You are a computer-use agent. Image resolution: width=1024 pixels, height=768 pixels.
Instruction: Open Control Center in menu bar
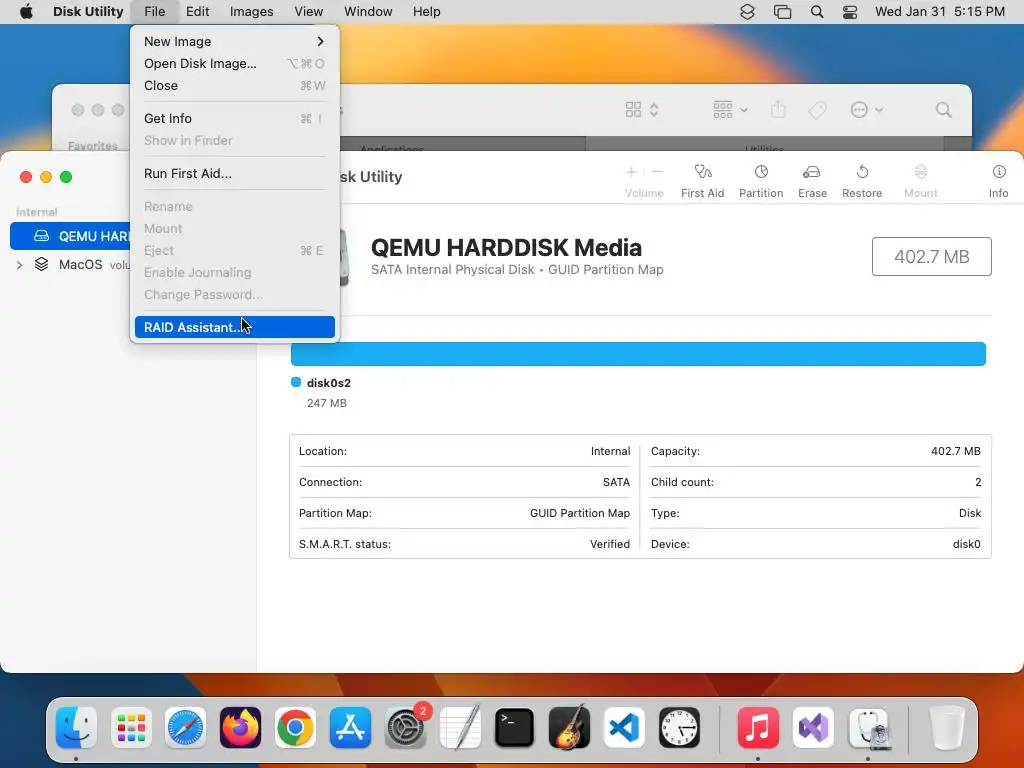coord(850,12)
